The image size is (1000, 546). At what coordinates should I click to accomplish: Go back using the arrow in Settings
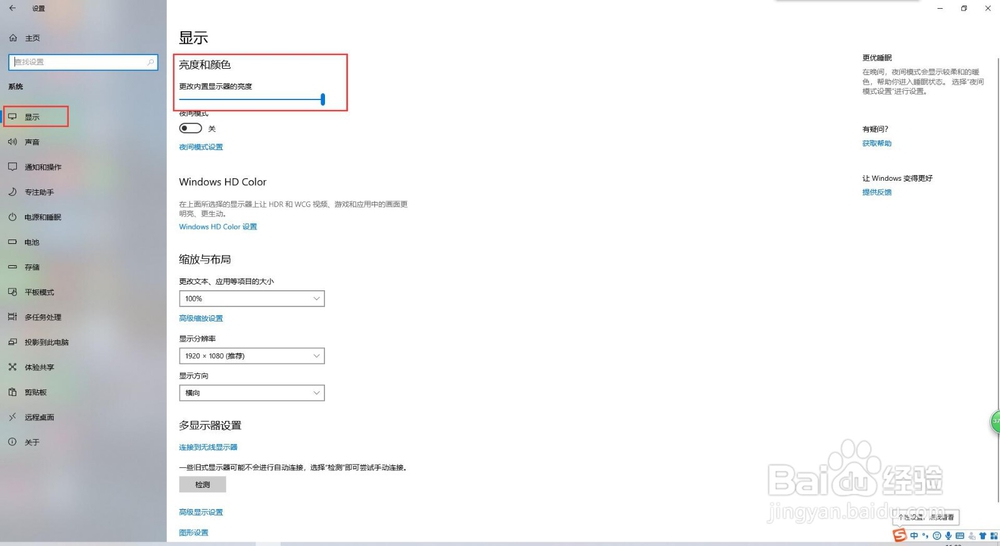pyautogui.click(x=13, y=8)
